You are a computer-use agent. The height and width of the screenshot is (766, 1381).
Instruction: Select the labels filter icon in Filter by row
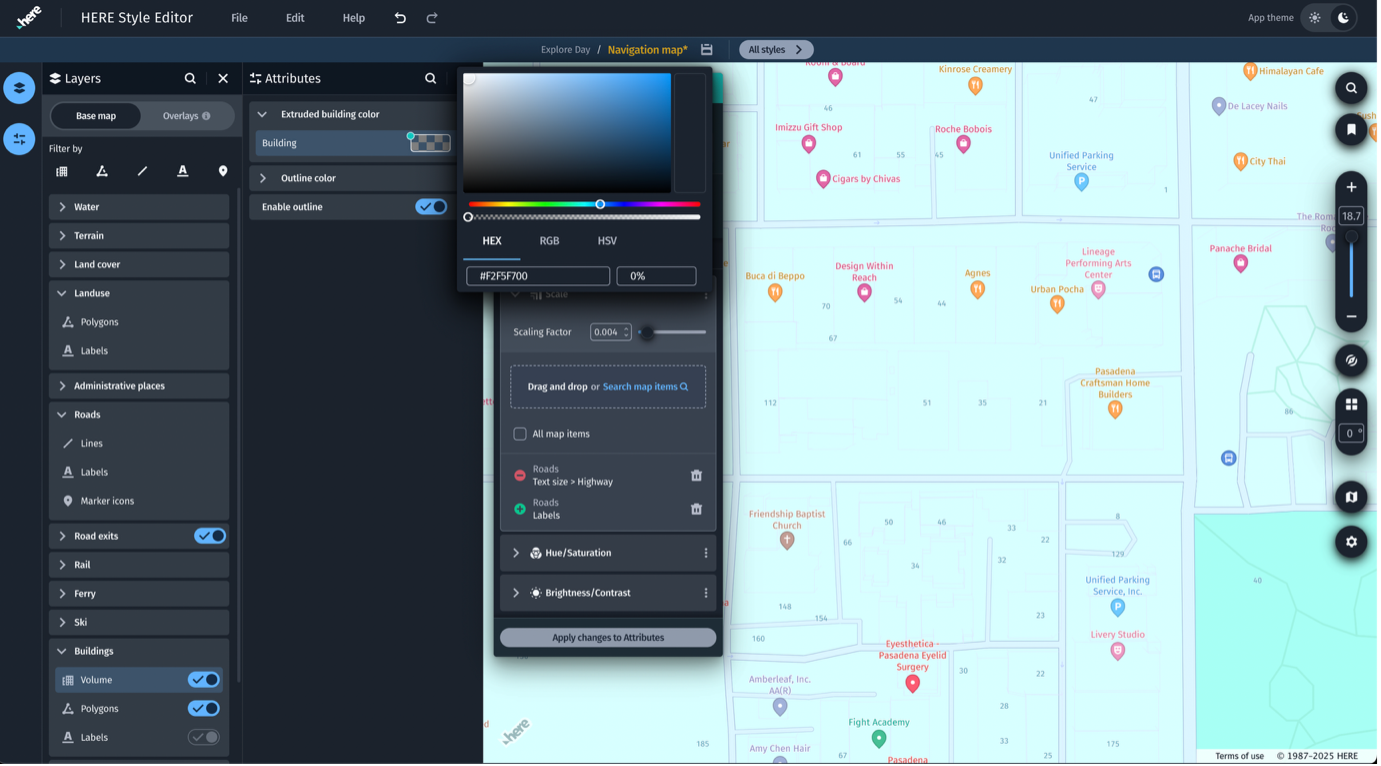pos(183,171)
